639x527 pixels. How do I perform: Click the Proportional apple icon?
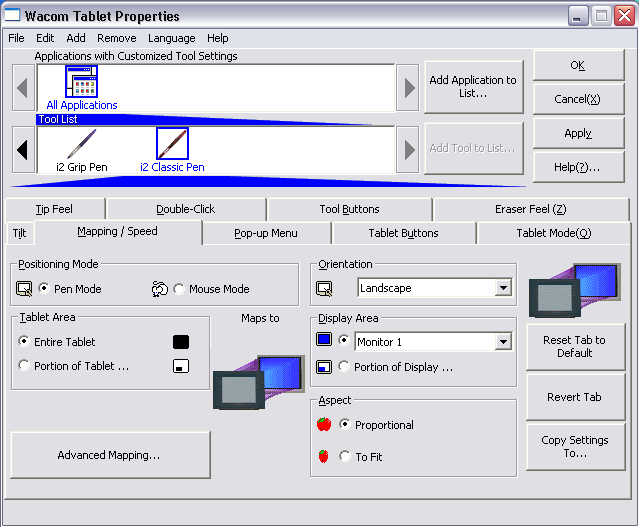tap(324, 424)
